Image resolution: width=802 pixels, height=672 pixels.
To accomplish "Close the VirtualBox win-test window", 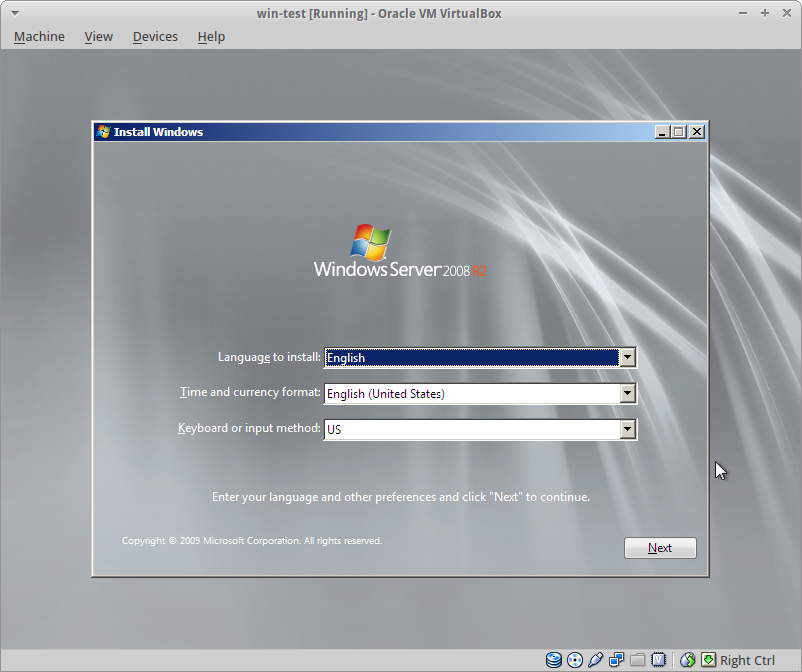I will [x=787, y=13].
